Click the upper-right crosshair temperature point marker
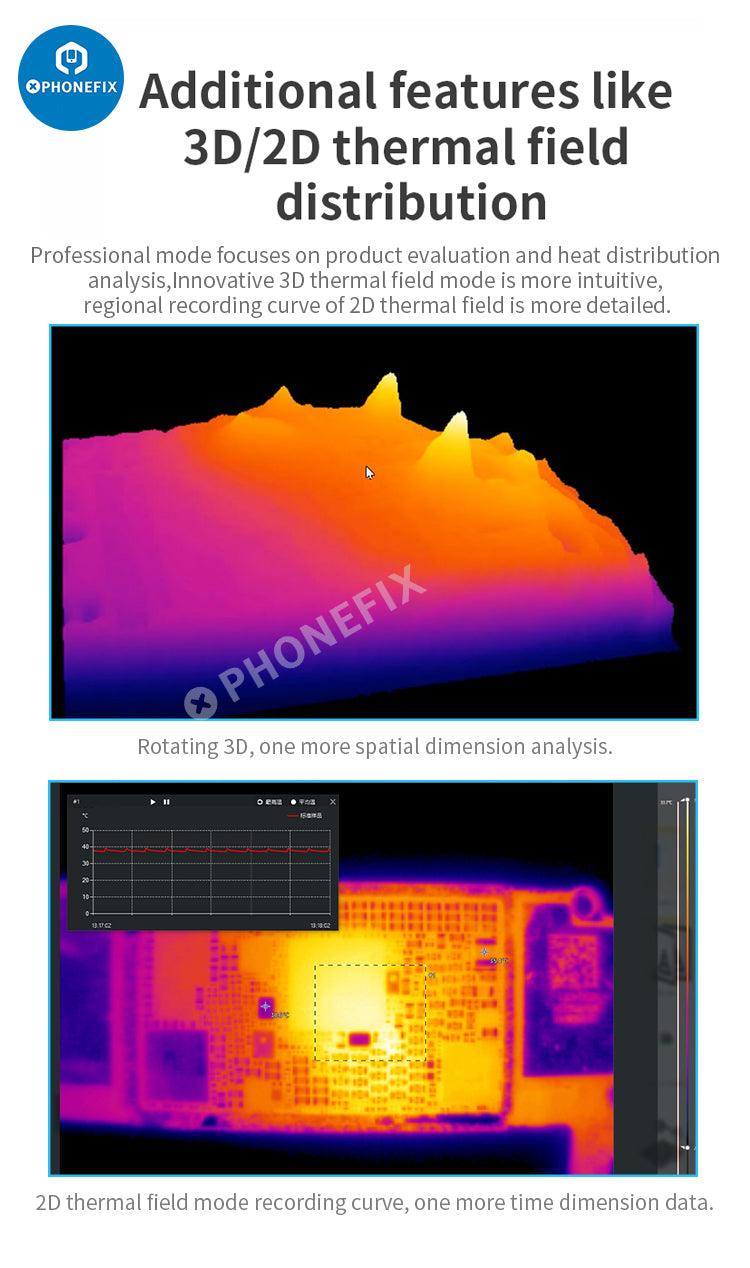This screenshot has height=1268, width=750. pyautogui.click(x=485, y=952)
